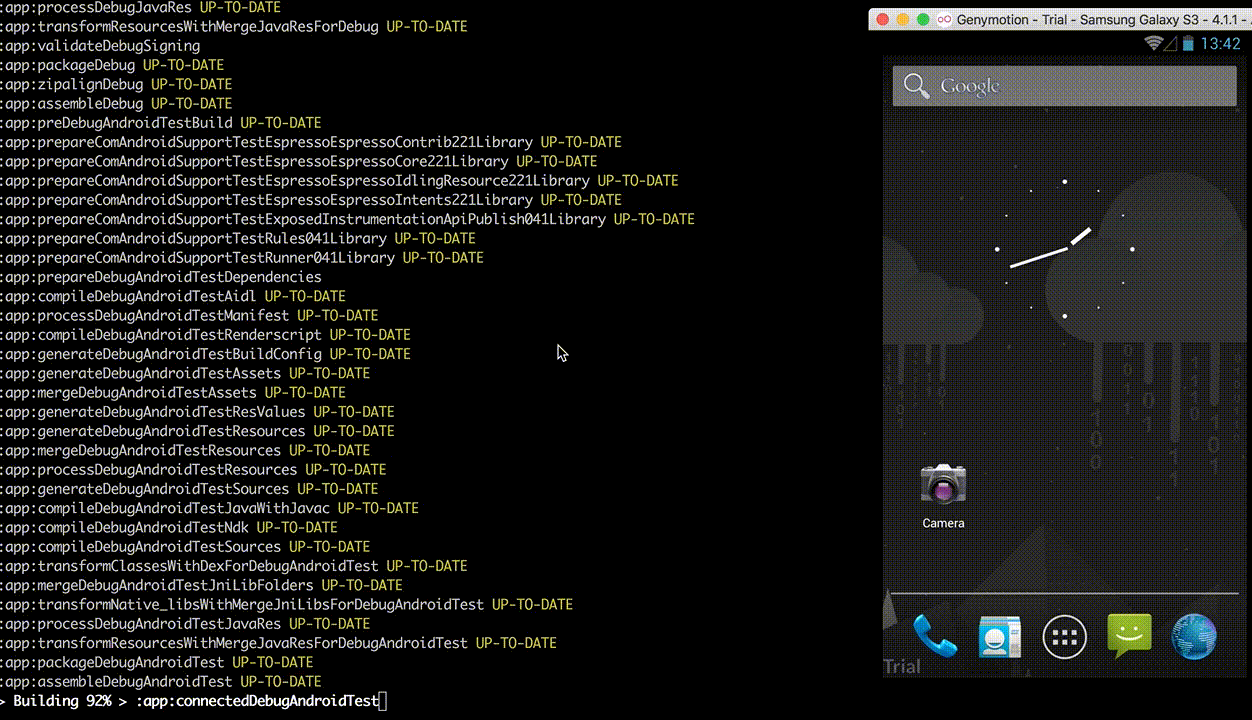The width and height of the screenshot is (1252, 720).
Task: Click the :app:zipalignDebug line
Action: click(x=116, y=84)
